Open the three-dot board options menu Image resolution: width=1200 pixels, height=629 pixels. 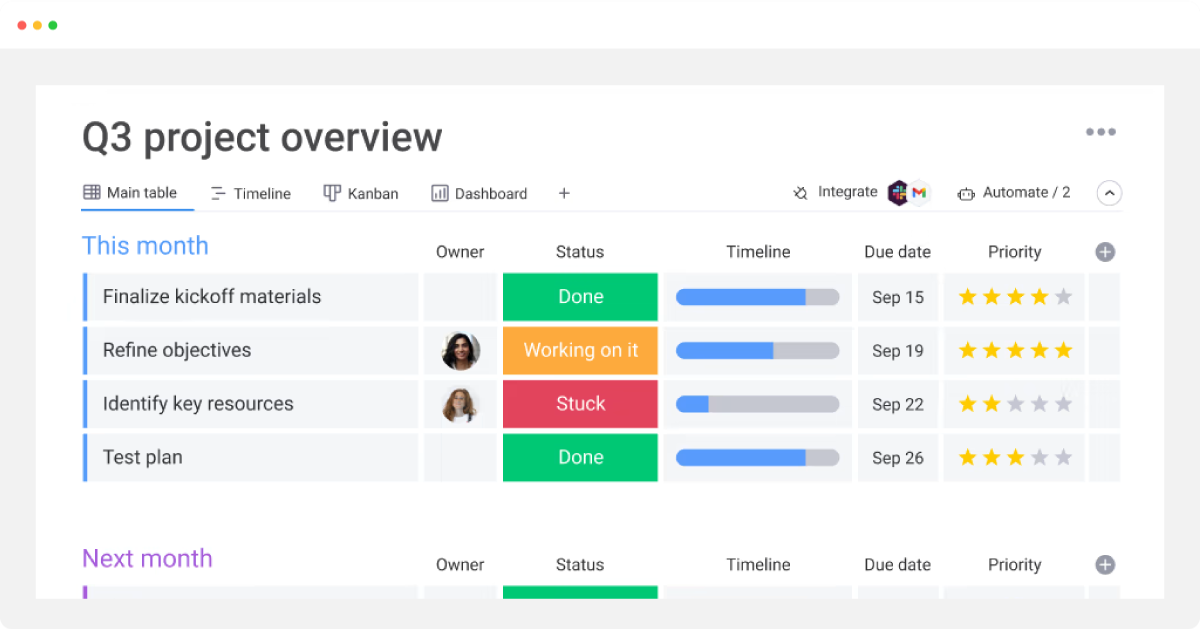1100,132
